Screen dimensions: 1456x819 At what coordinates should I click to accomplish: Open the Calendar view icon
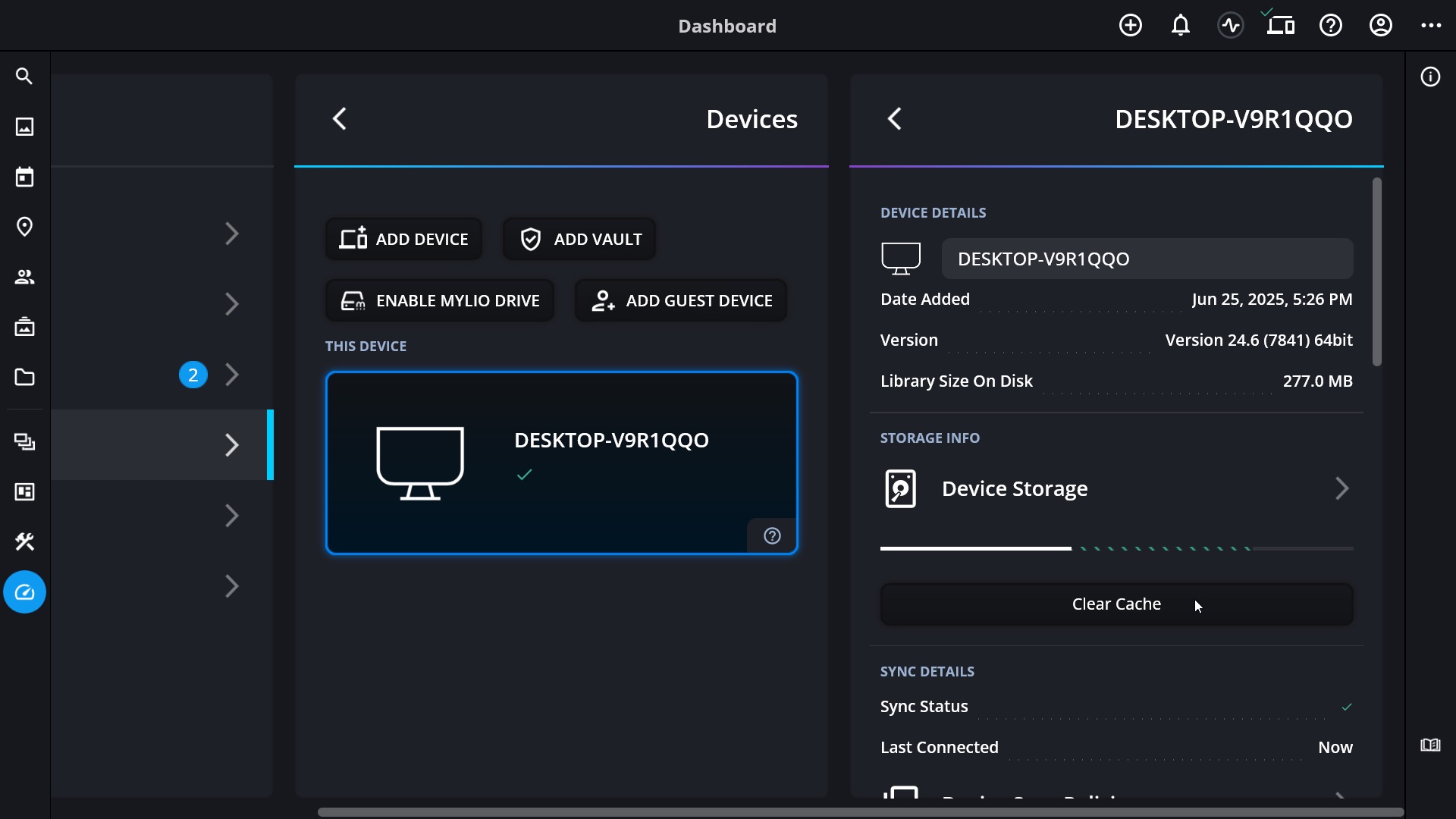[24, 177]
